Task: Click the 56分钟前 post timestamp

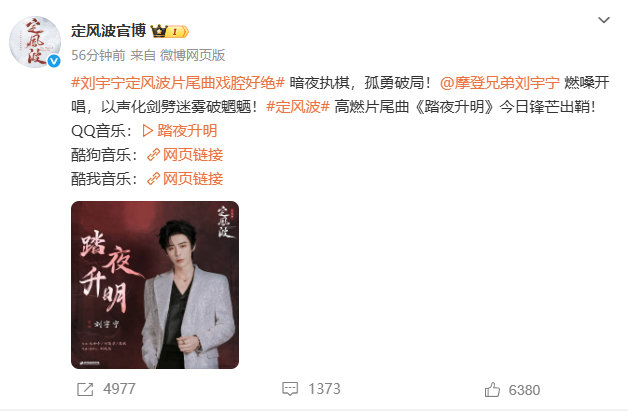Action: [x=98, y=55]
